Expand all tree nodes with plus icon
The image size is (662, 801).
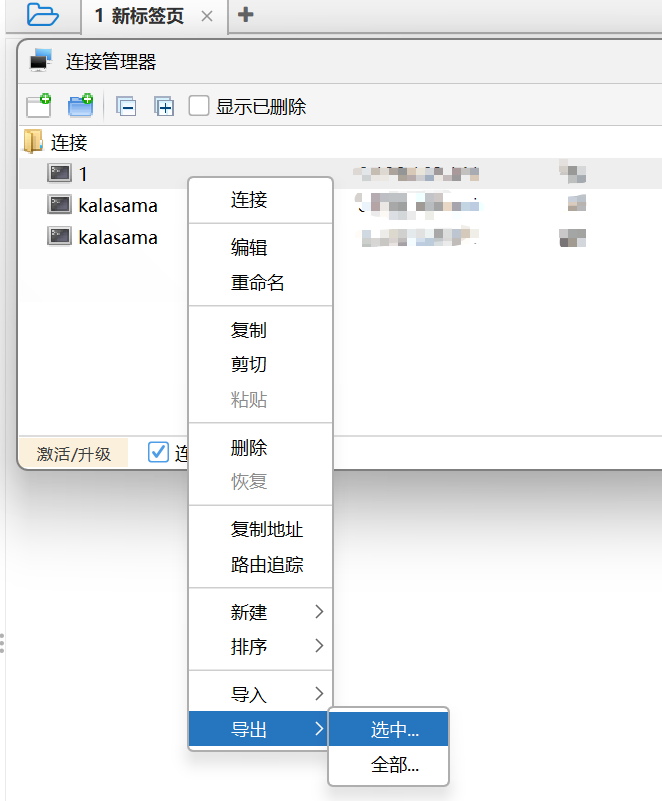[x=165, y=107]
